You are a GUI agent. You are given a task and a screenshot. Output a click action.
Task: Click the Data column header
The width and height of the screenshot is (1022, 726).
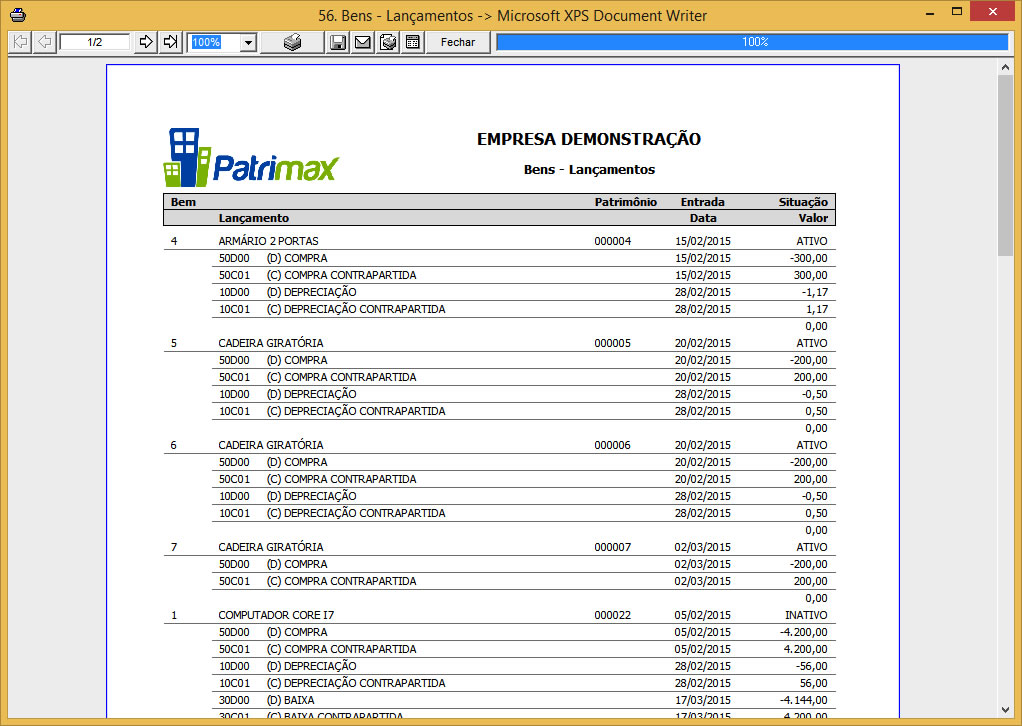click(x=703, y=218)
